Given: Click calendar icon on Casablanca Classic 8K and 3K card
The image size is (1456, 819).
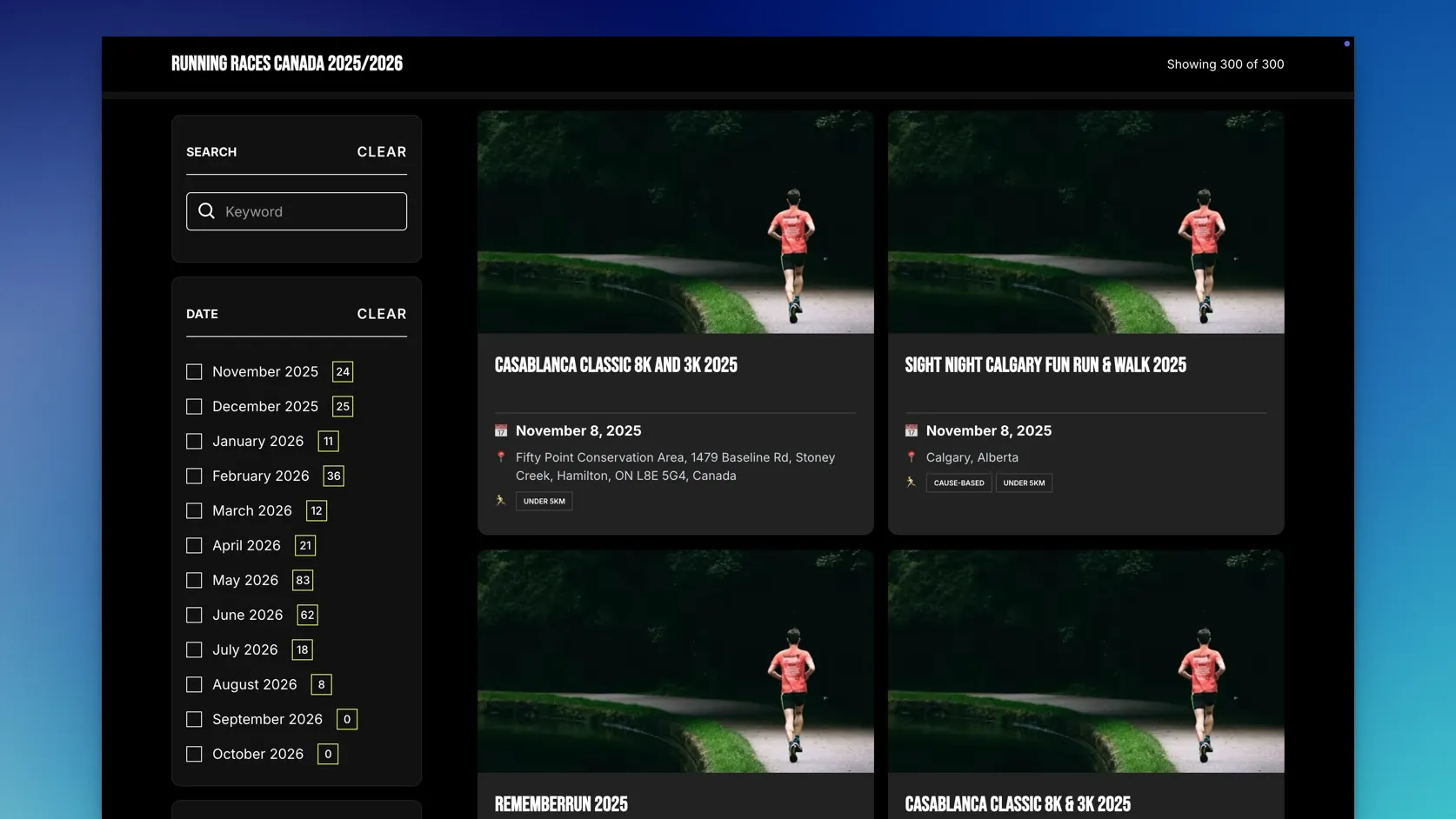Looking at the screenshot, I should point(501,430).
